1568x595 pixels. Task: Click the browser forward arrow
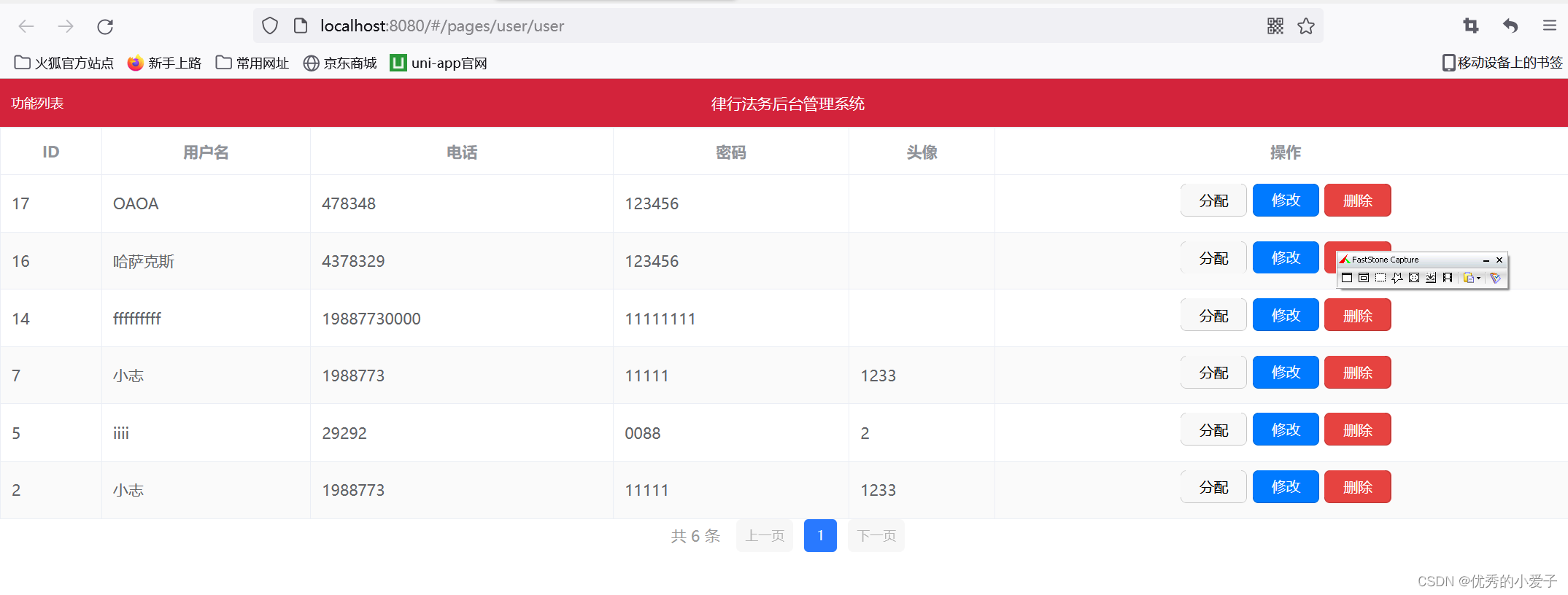66,26
